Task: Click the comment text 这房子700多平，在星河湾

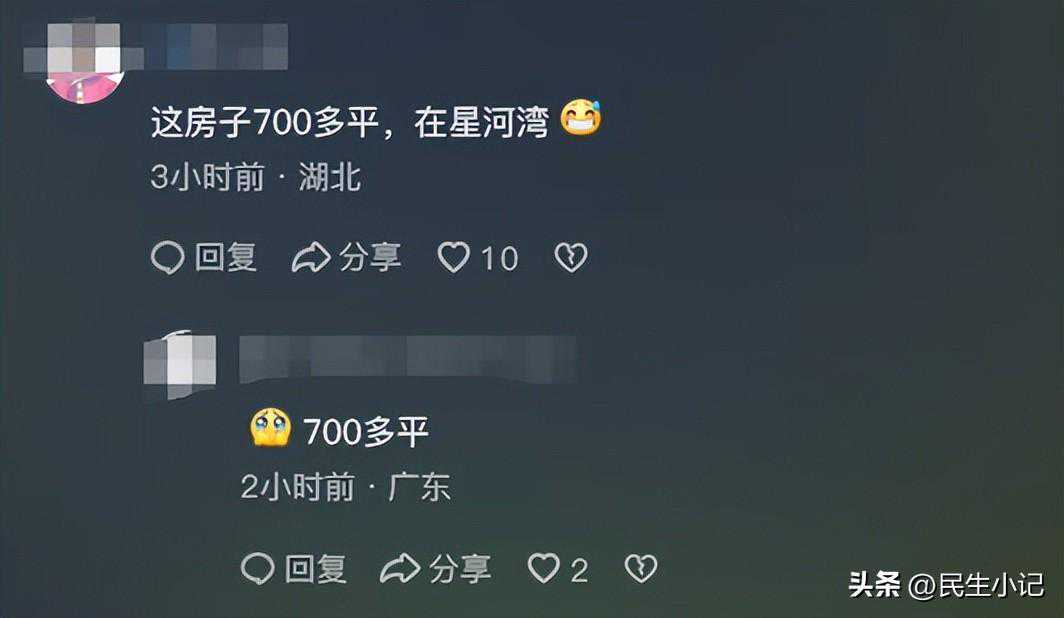Action: pyautogui.click(x=350, y=123)
